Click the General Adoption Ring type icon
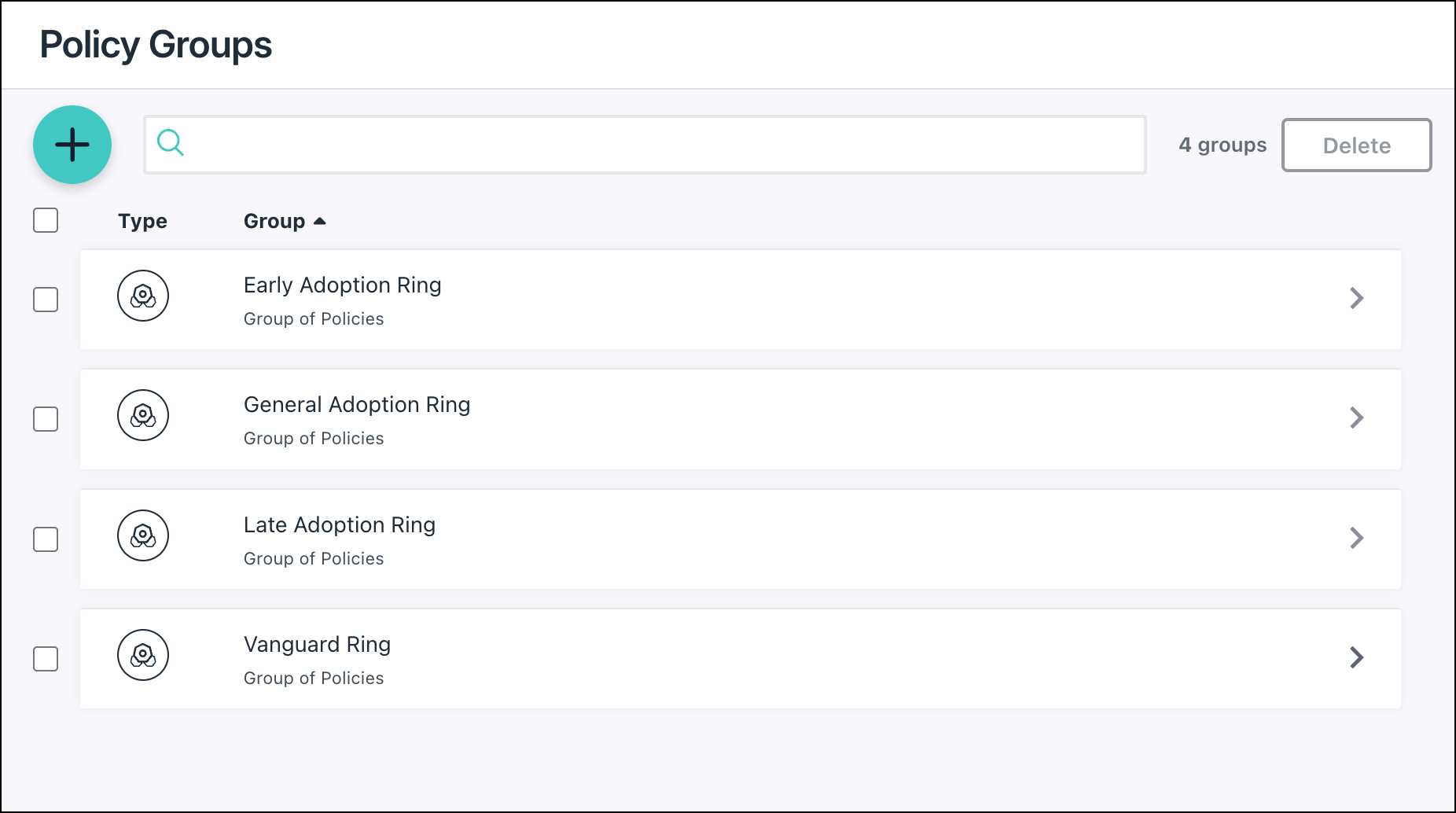This screenshot has height=813, width=1456. coord(143,415)
